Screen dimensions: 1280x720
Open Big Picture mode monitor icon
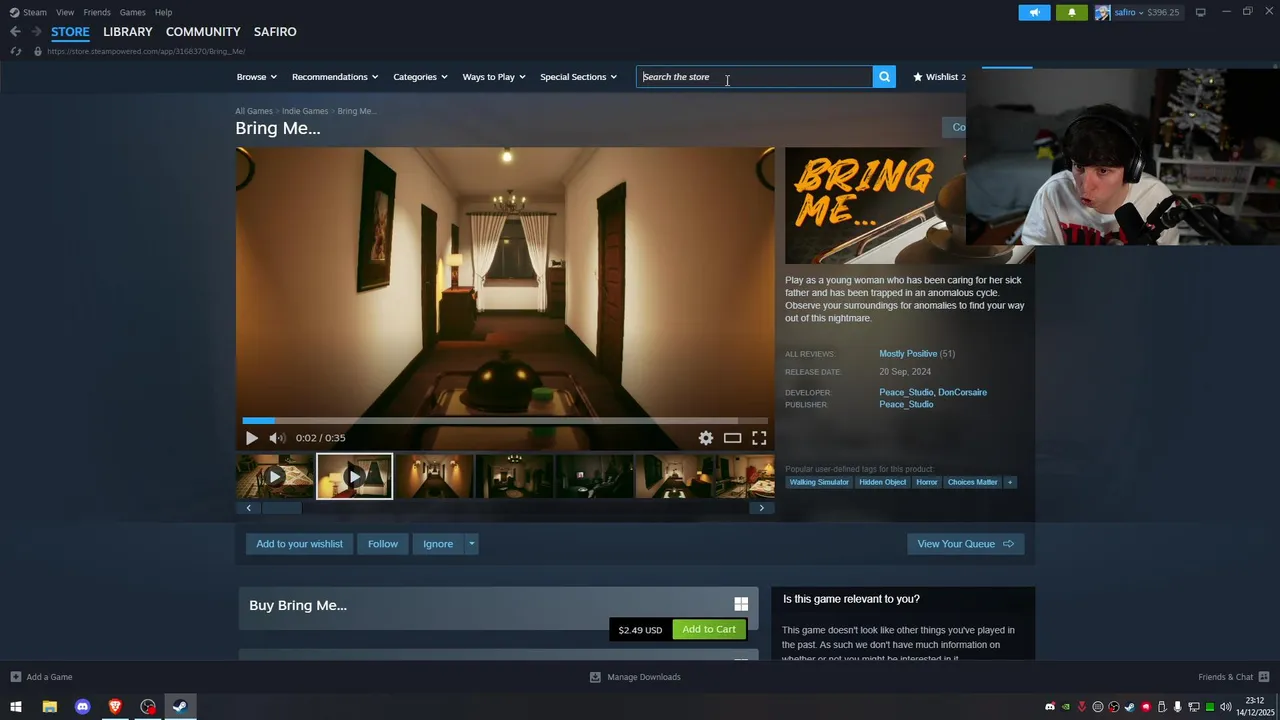pos(1200,12)
